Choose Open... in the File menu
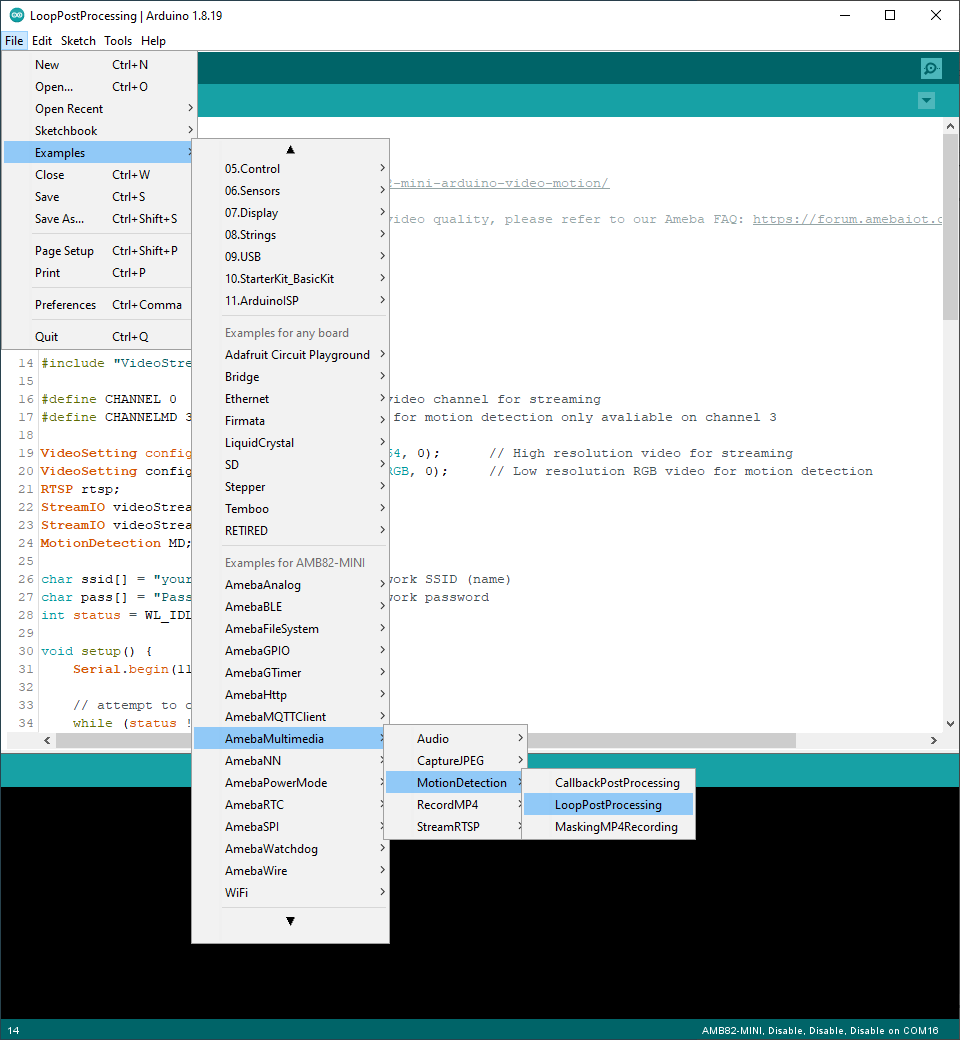 [x=100, y=86]
